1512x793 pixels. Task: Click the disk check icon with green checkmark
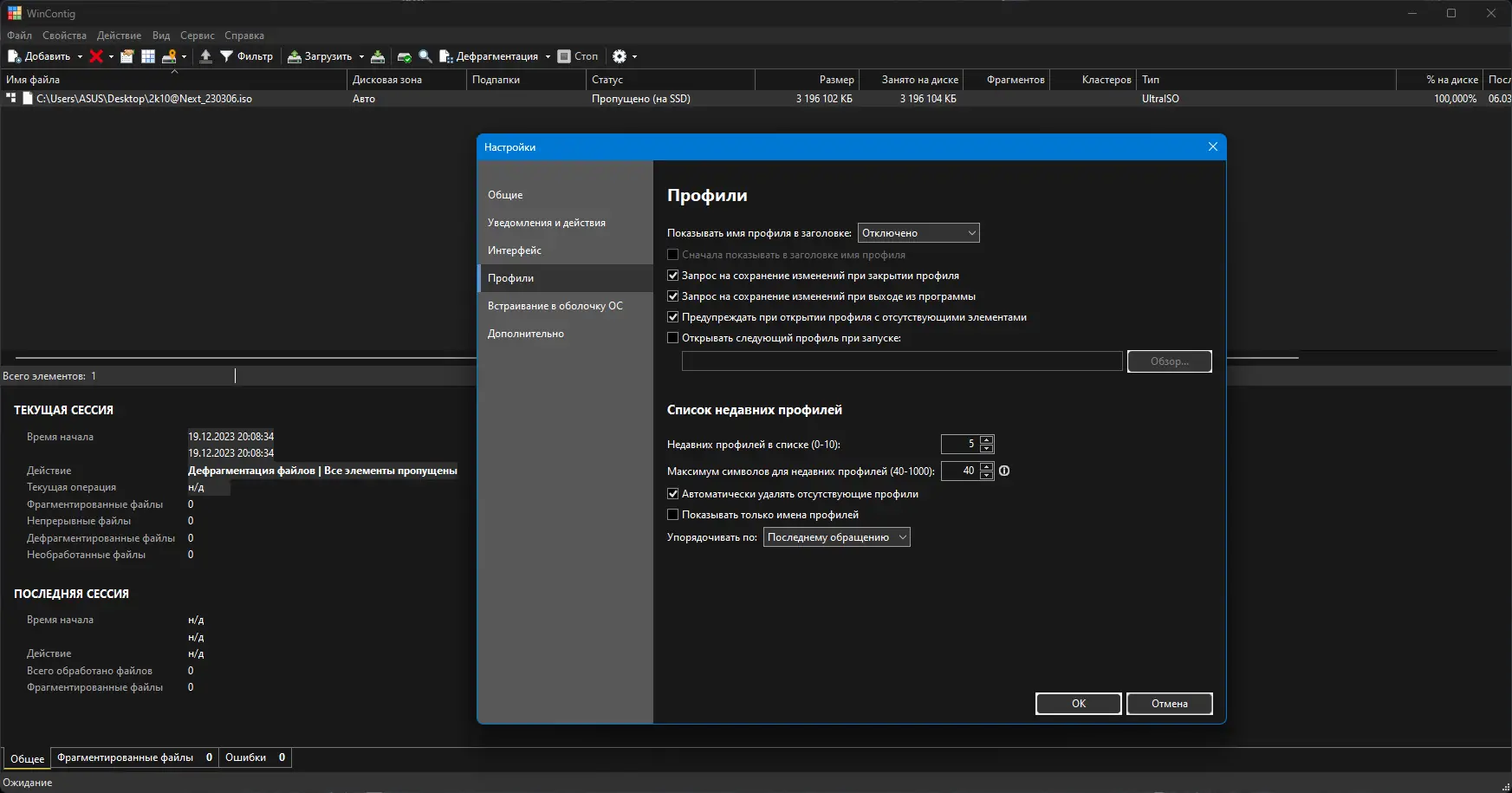point(404,56)
